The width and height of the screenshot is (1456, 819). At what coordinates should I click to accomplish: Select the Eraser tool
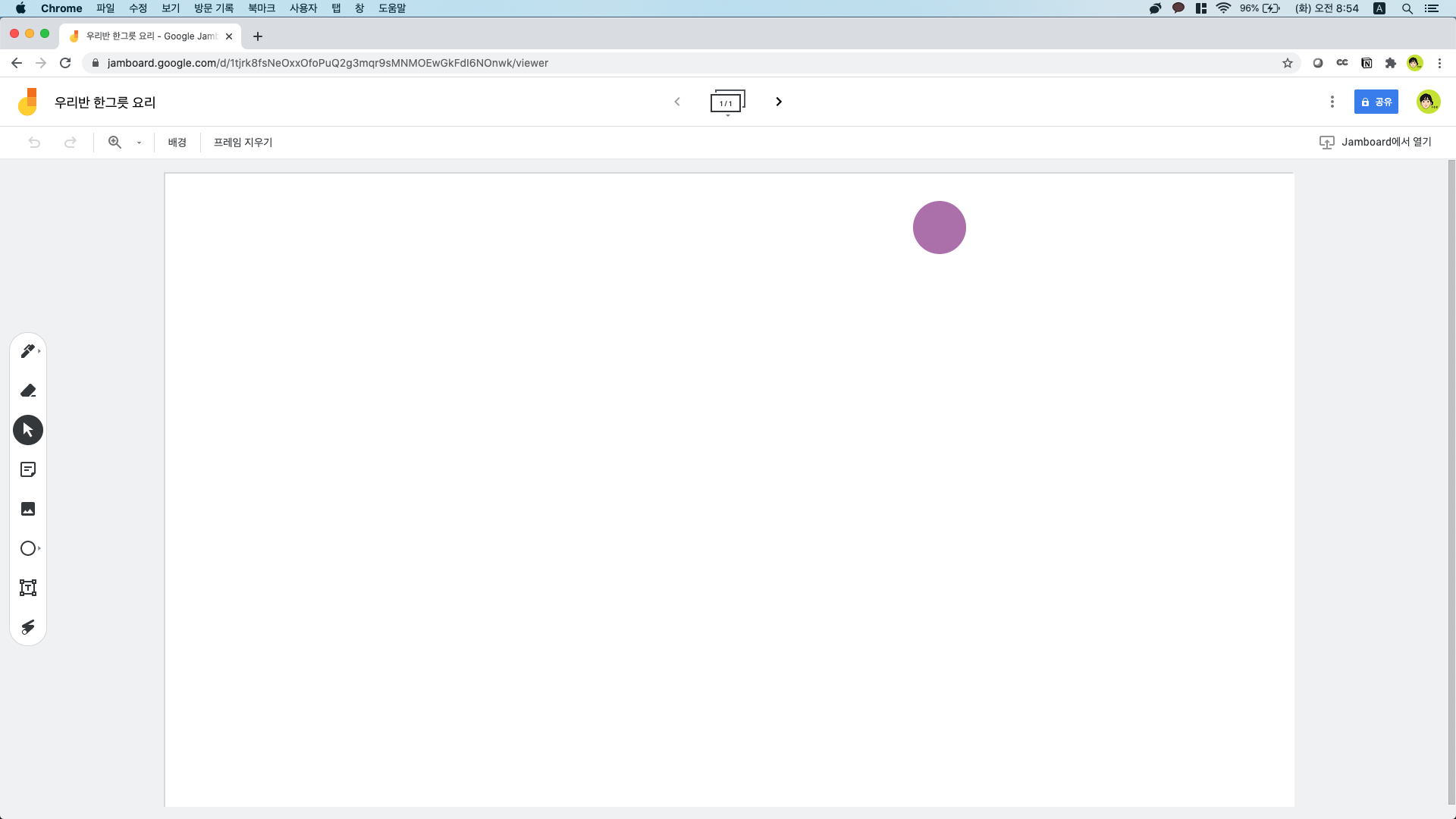pos(28,391)
